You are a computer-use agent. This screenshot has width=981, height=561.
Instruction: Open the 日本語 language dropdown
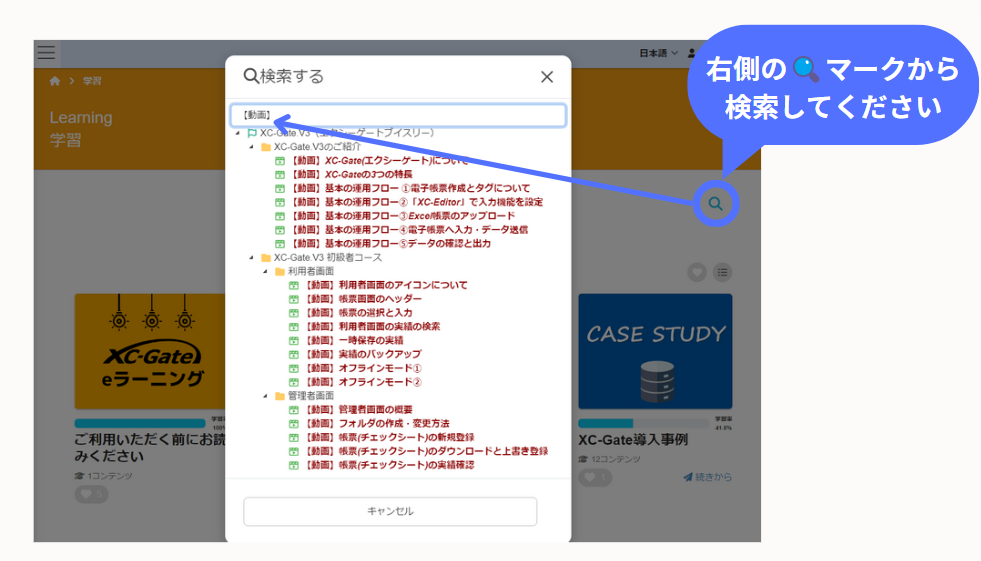(658, 53)
